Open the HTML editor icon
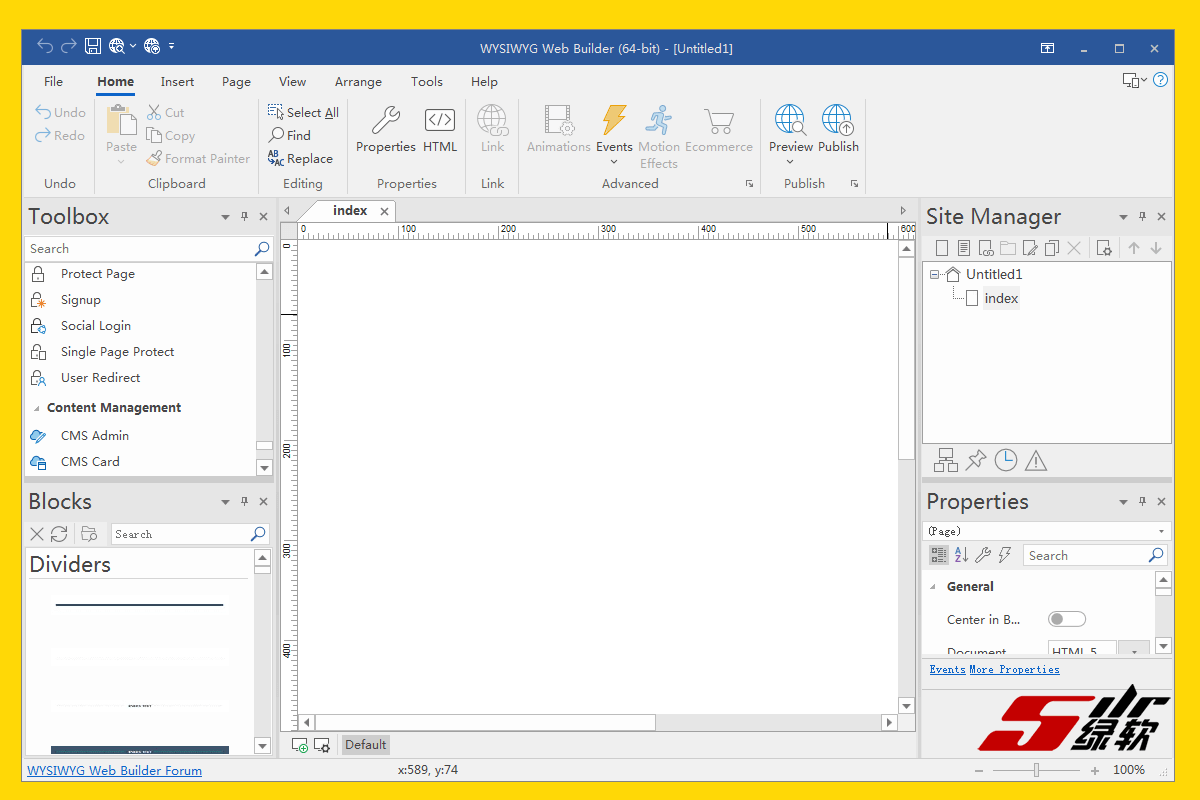Viewport: 1200px width, 800px height. tap(439, 122)
